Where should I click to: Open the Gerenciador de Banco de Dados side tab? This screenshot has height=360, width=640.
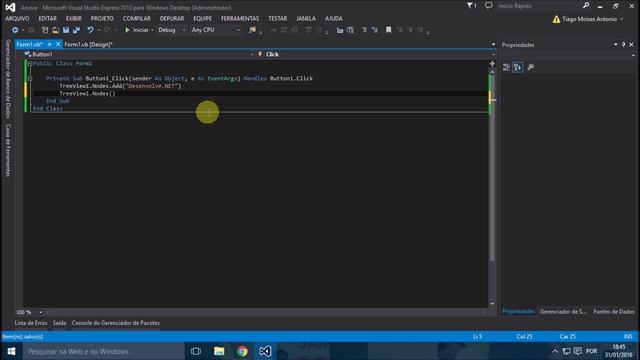7,79
